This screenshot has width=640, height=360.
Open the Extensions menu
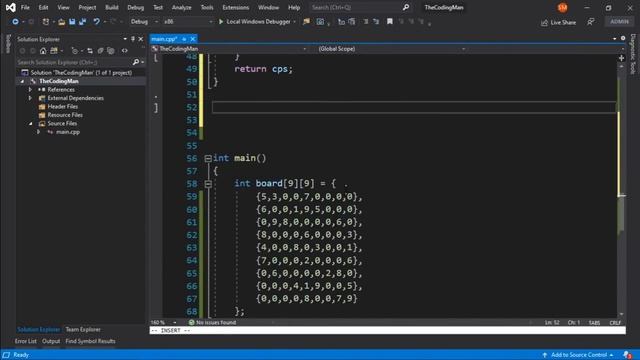point(236,7)
